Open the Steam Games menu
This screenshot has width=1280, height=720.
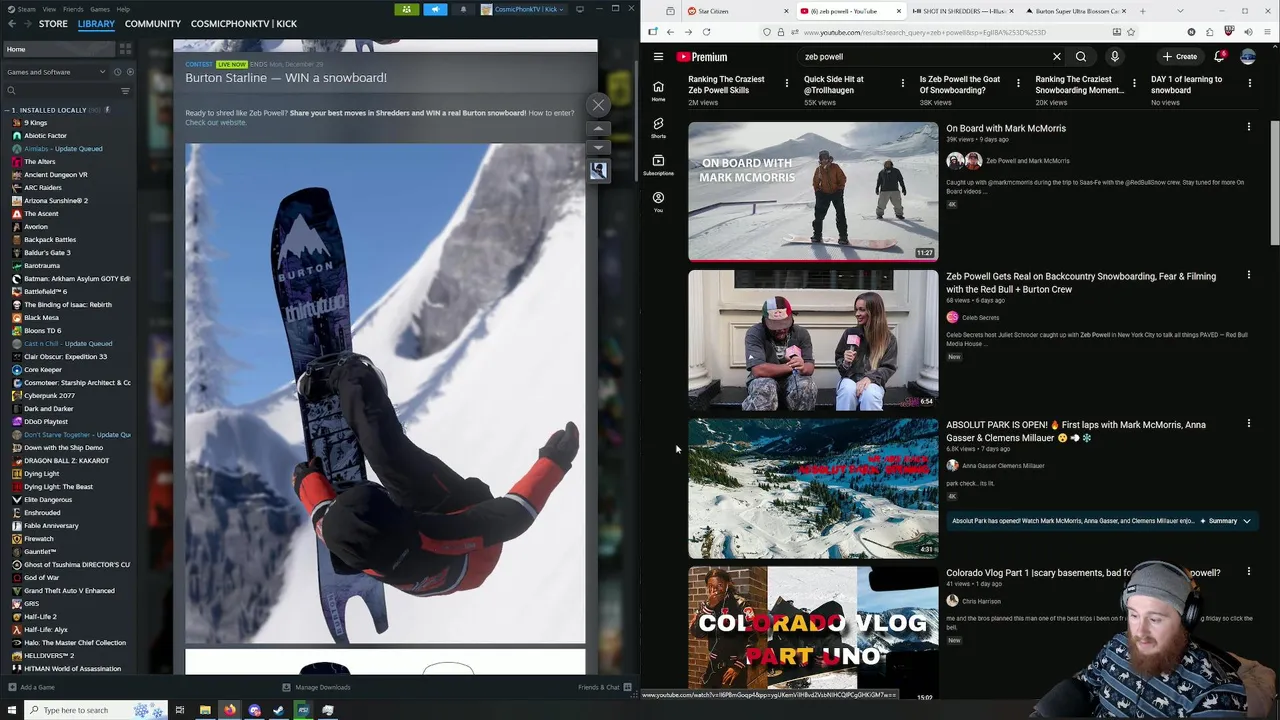(100, 9)
